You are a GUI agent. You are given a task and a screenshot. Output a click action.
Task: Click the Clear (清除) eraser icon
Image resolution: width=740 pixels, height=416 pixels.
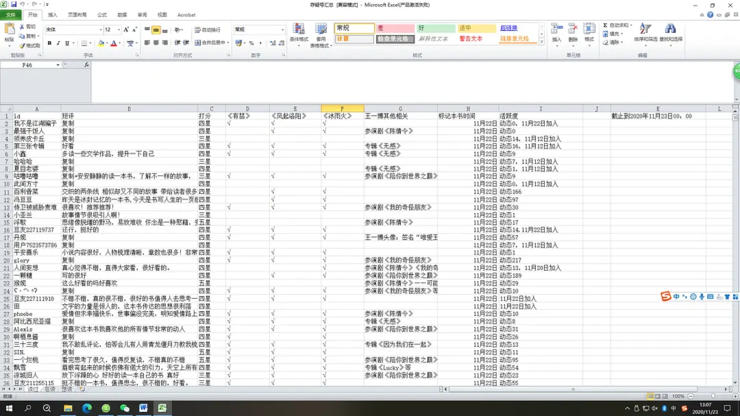tap(605, 42)
